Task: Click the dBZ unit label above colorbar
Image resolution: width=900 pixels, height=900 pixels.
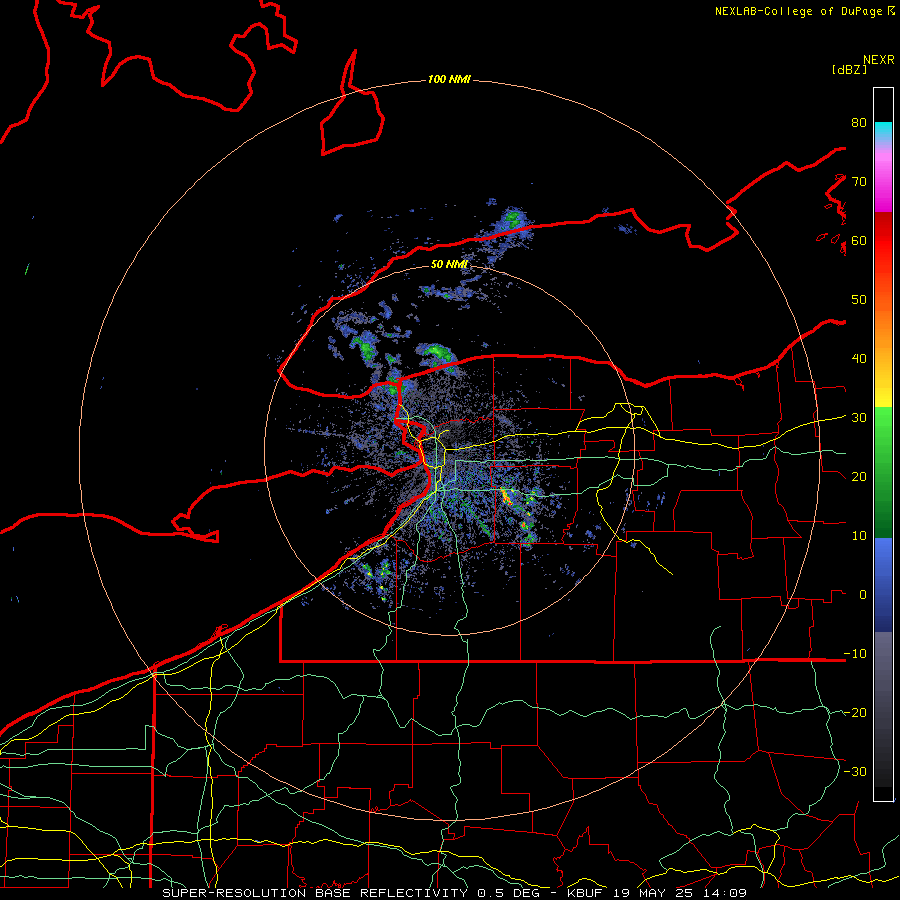Action: [849, 69]
